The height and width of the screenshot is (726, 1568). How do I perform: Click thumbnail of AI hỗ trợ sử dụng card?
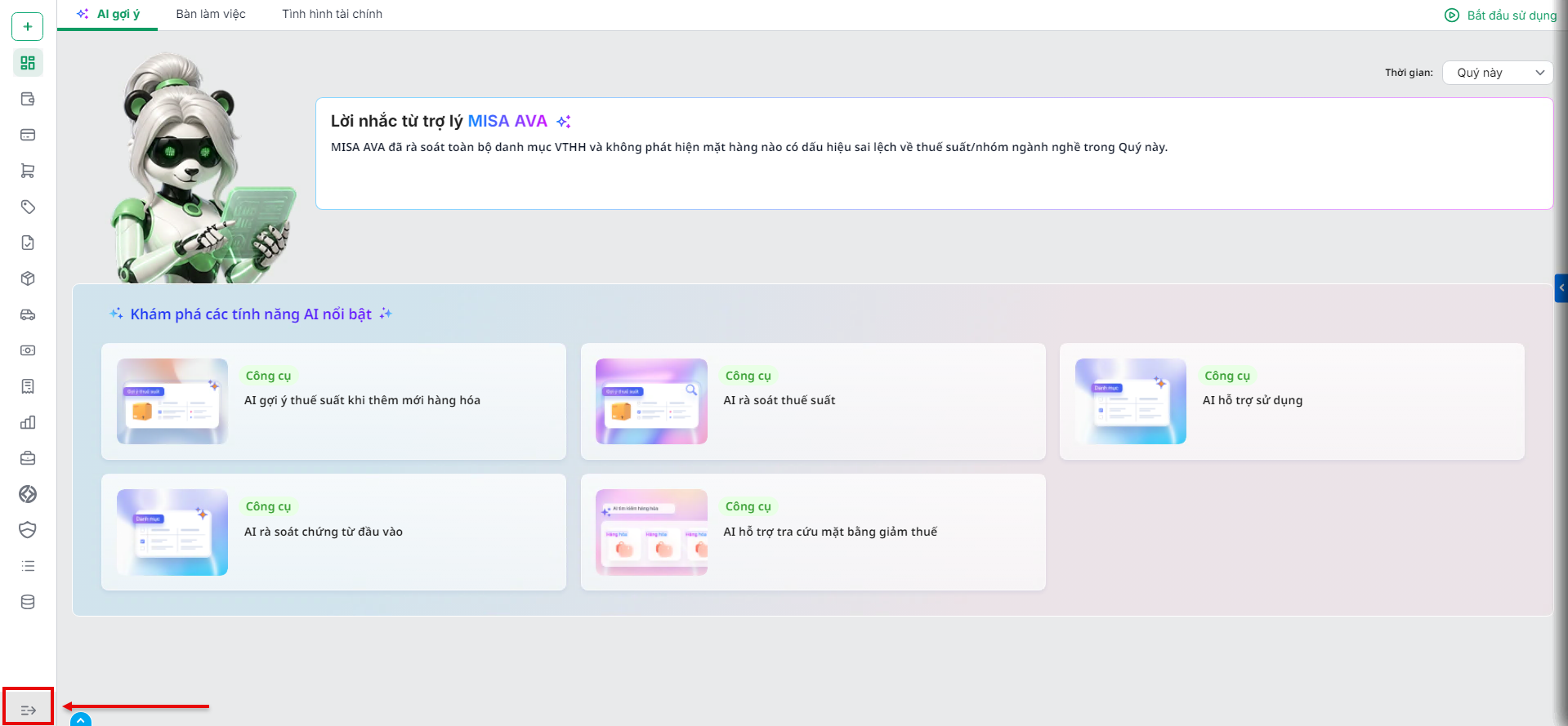click(1131, 401)
